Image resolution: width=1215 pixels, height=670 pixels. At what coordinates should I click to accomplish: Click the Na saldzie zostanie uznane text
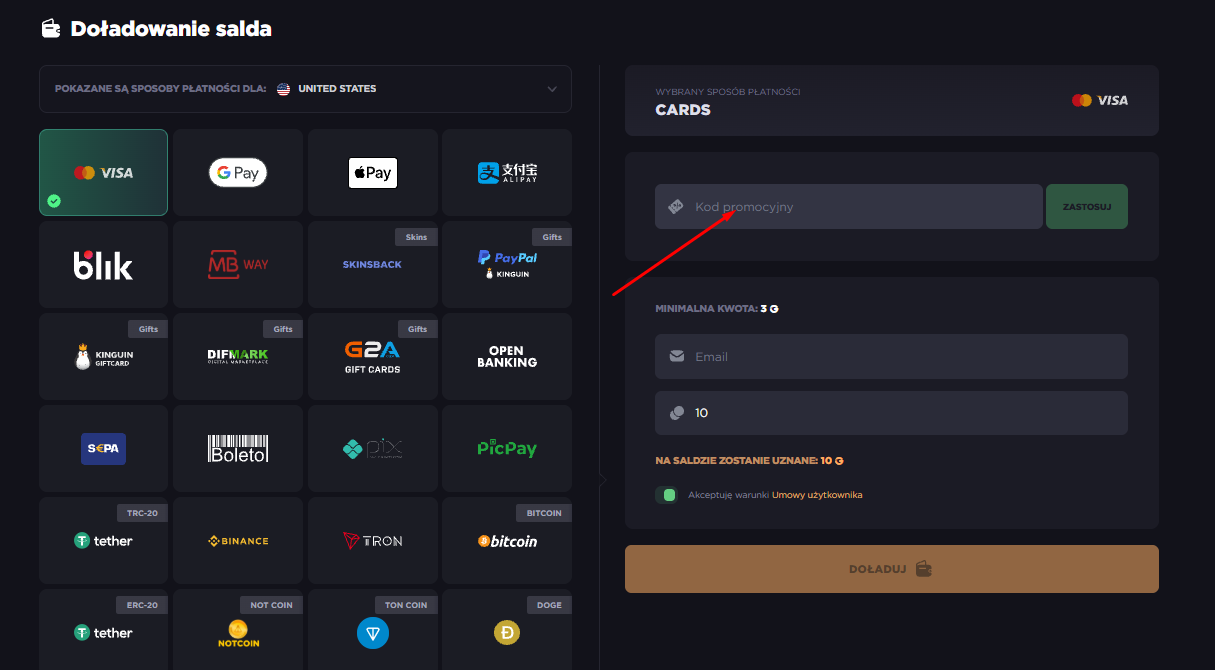tap(750, 461)
